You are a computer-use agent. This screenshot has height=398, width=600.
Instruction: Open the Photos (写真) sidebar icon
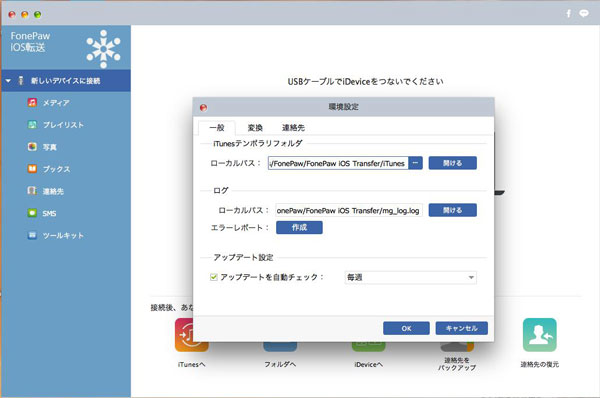[32, 147]
